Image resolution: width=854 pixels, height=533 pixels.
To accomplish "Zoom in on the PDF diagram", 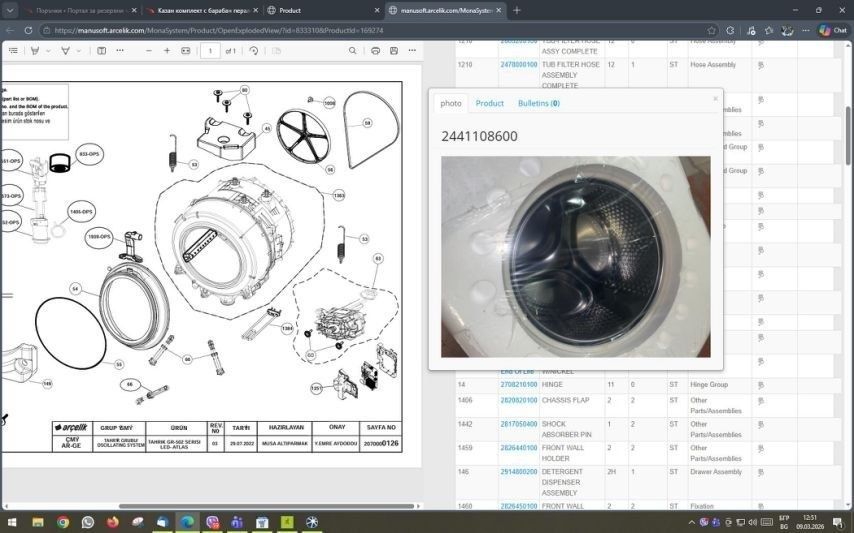I will [167, 51].
